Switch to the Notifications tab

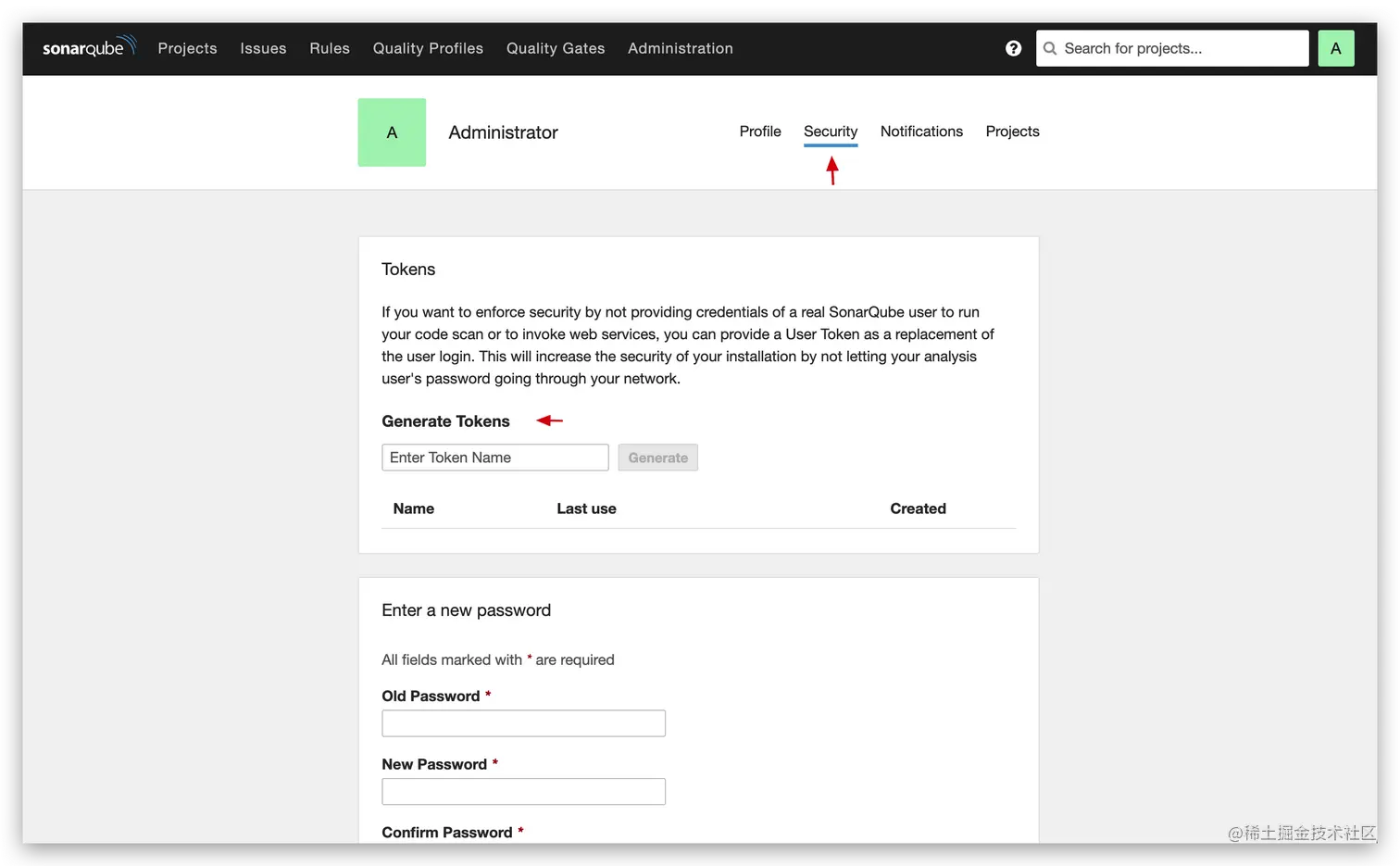921,132
